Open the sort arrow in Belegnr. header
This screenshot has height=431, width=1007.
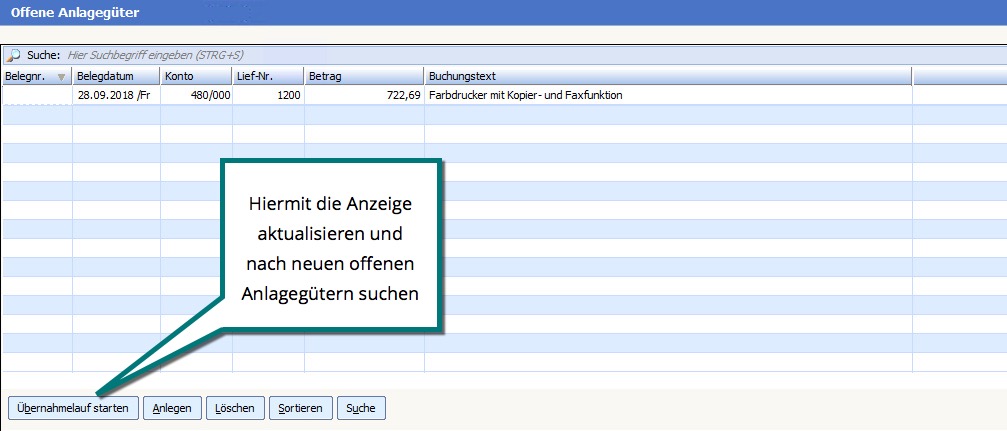pos(62,77)
